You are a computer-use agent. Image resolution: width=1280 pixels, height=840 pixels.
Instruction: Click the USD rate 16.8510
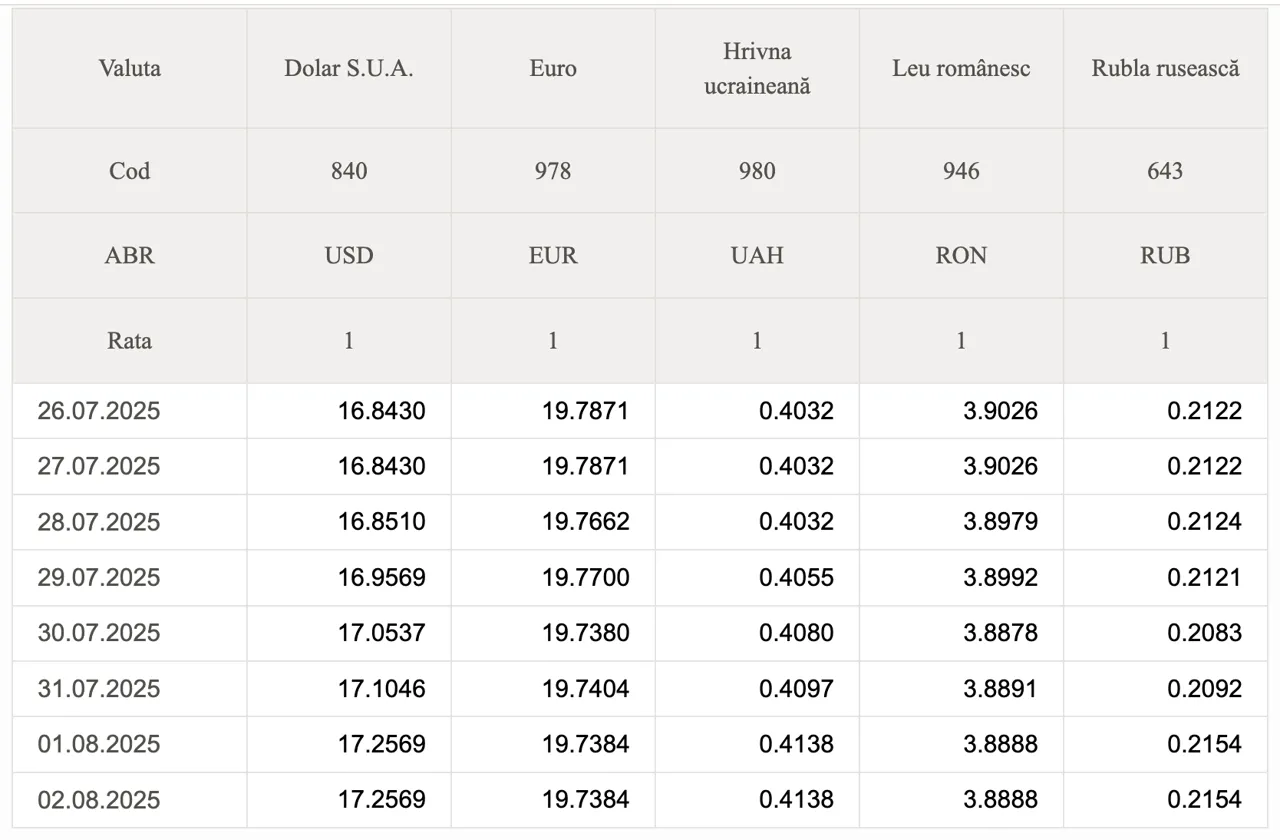381,522
